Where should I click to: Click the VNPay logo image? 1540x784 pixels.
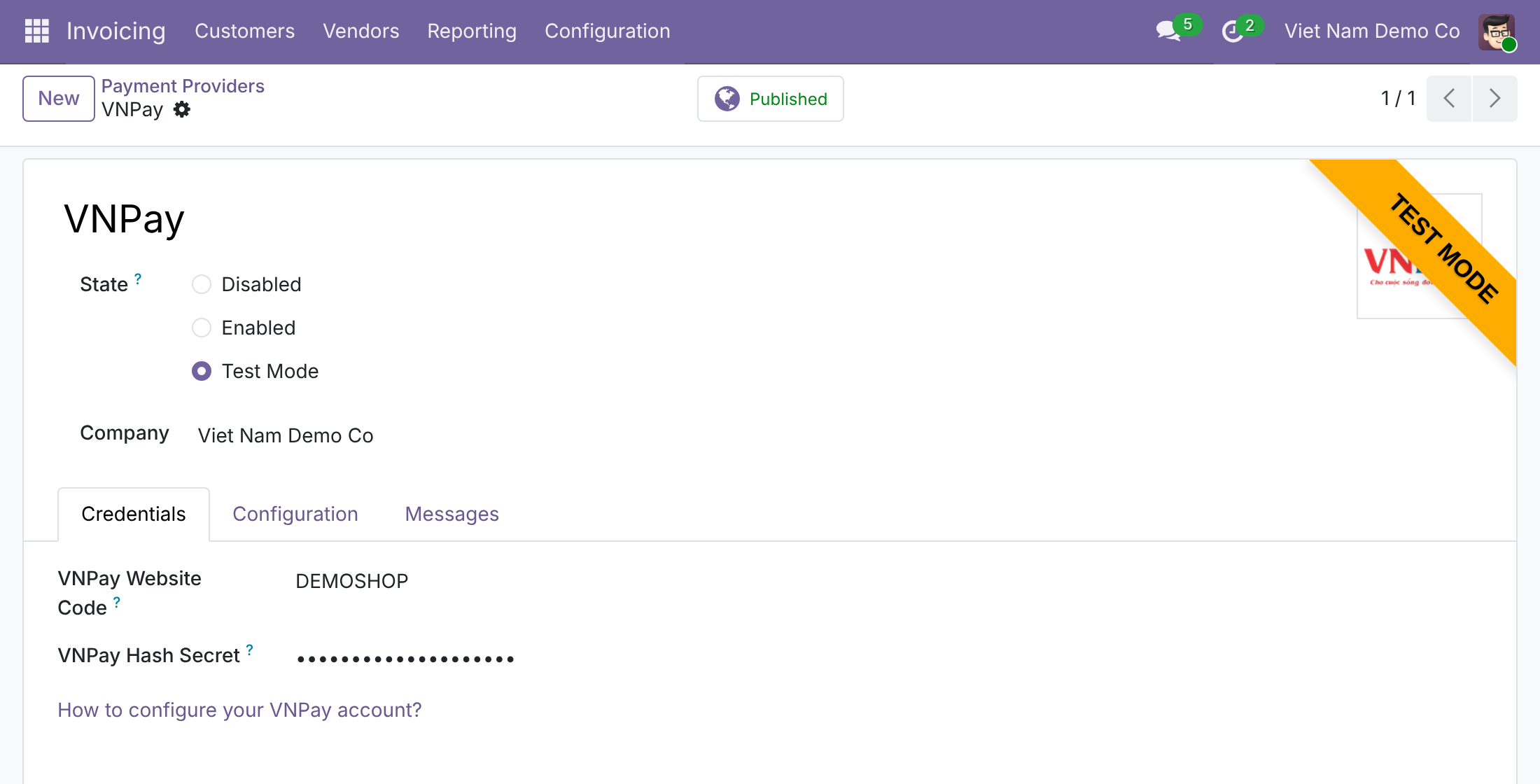1419,256
